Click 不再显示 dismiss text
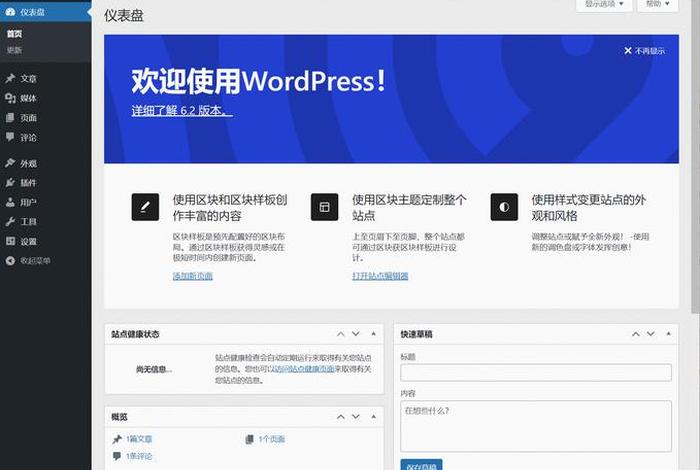700x470 pixels. [650, 51]
